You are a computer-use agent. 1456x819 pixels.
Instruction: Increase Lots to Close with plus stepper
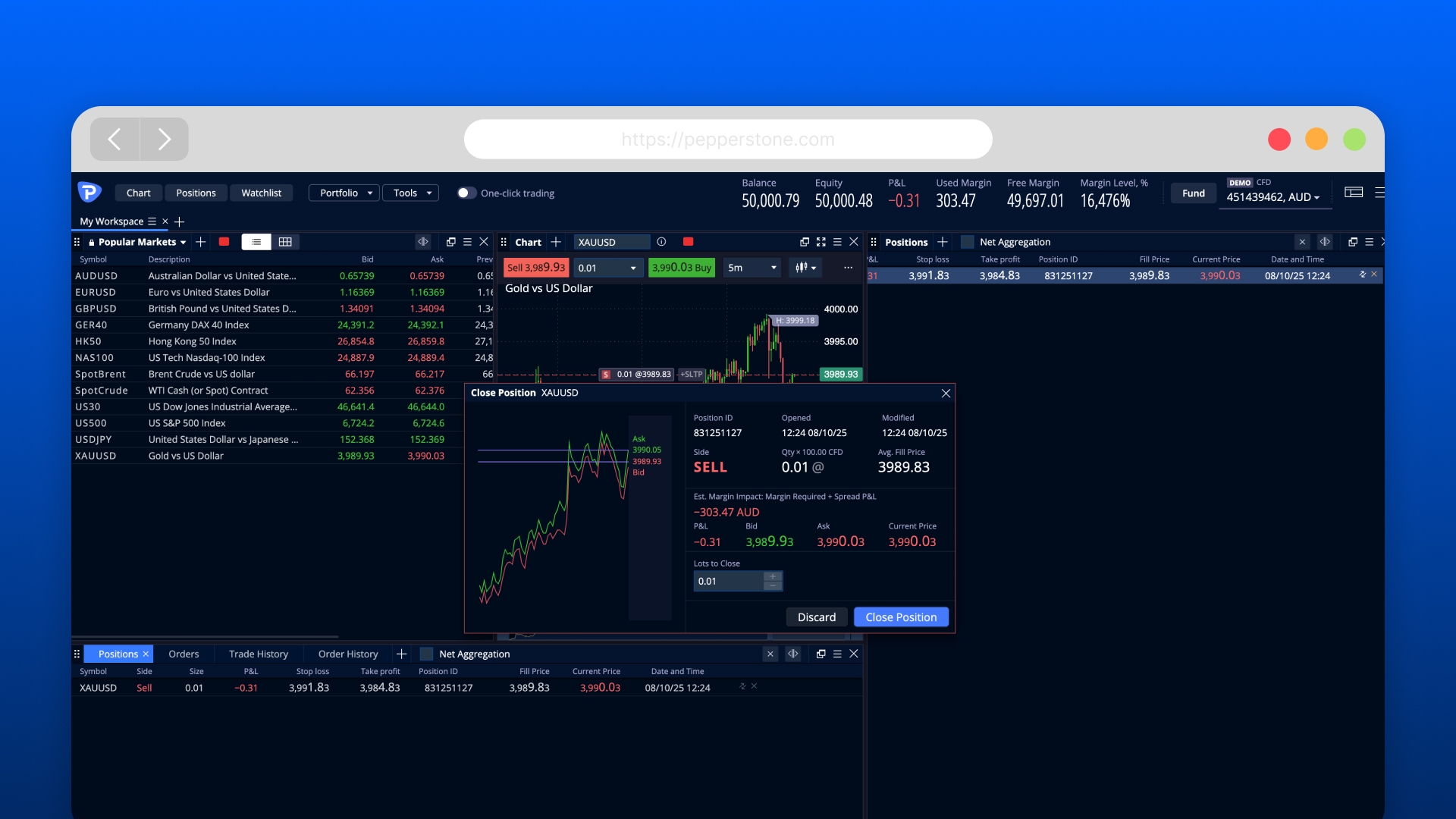pos(773,576)
